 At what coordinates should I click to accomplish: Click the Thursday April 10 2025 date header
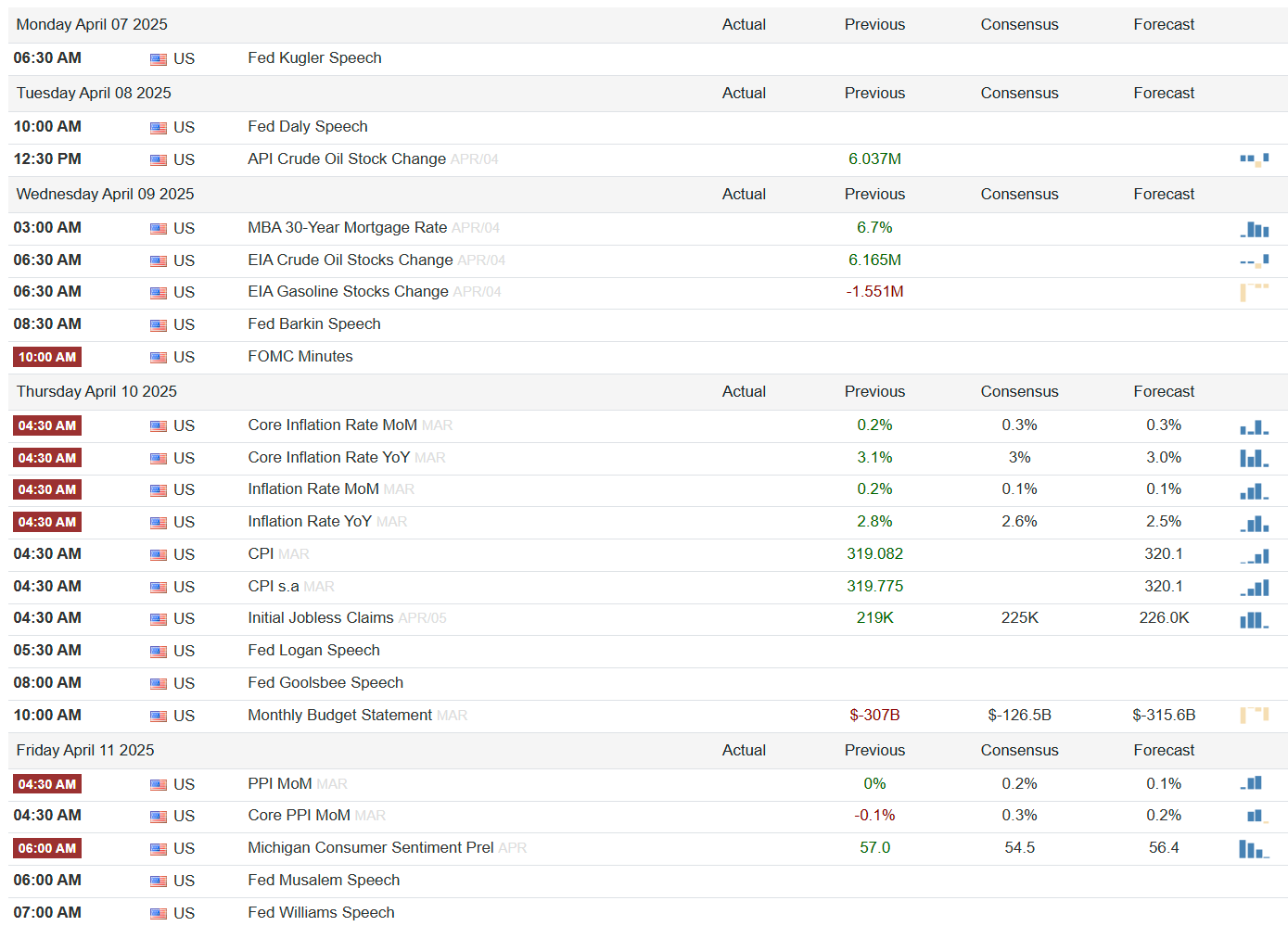click(x=96, y=392)
